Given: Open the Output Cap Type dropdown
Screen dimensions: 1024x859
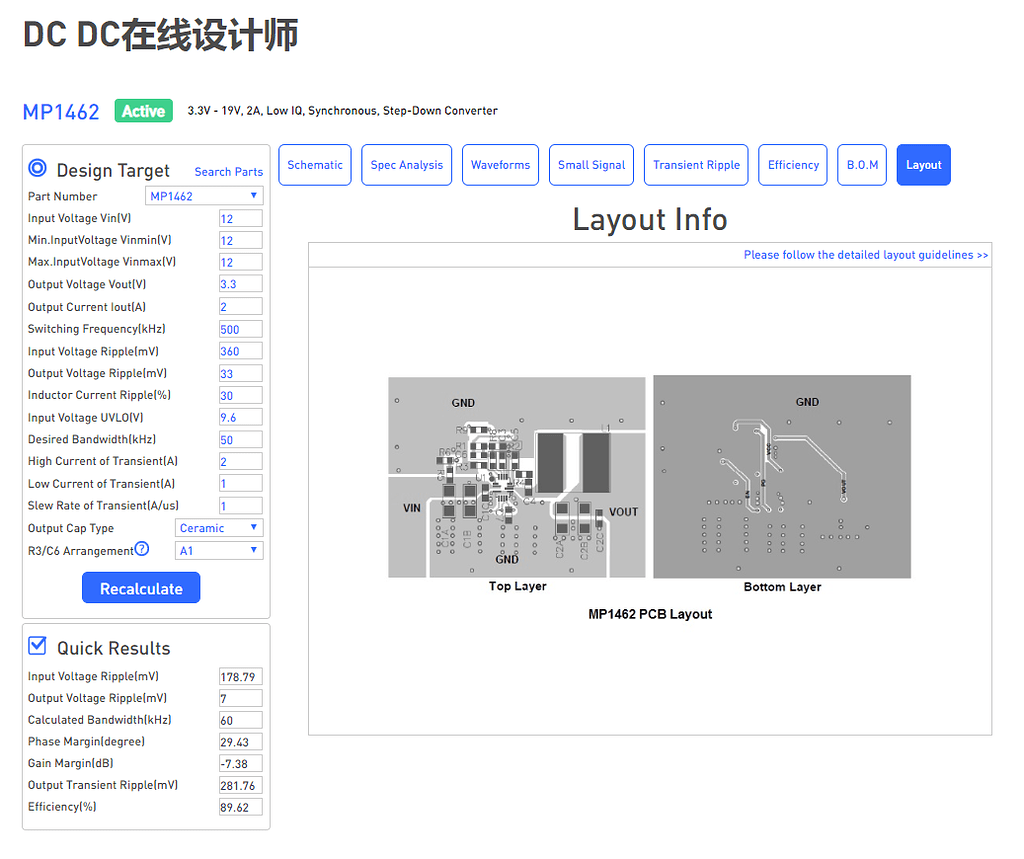Looking at the screenshot, I should tap(218, 527).
